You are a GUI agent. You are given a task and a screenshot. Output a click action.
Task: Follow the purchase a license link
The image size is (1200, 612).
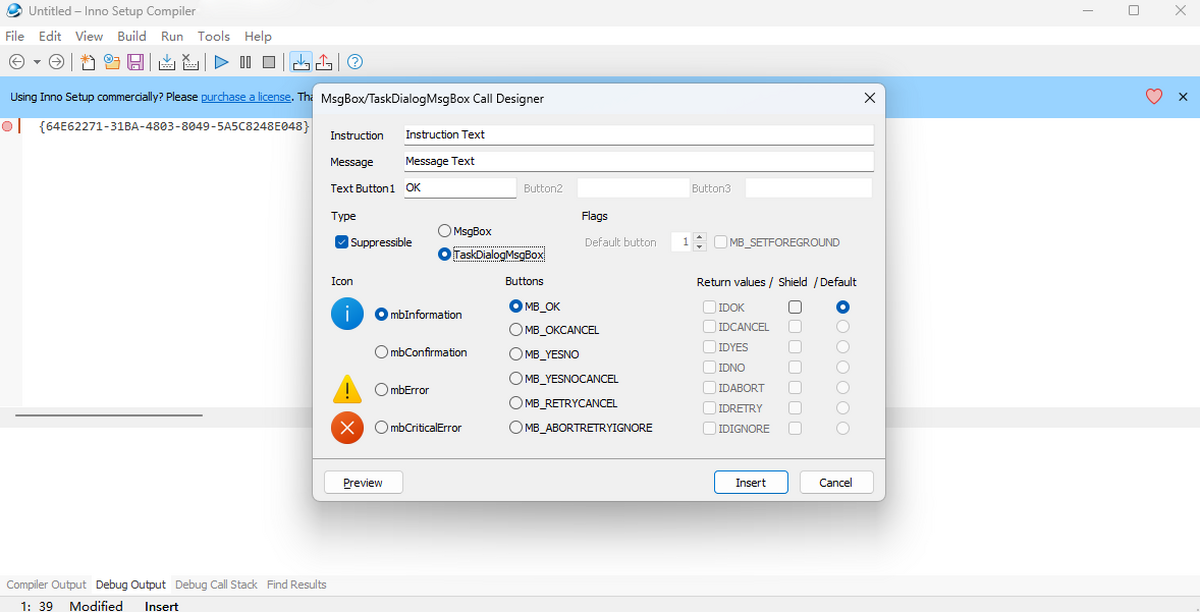coord(245,97)
